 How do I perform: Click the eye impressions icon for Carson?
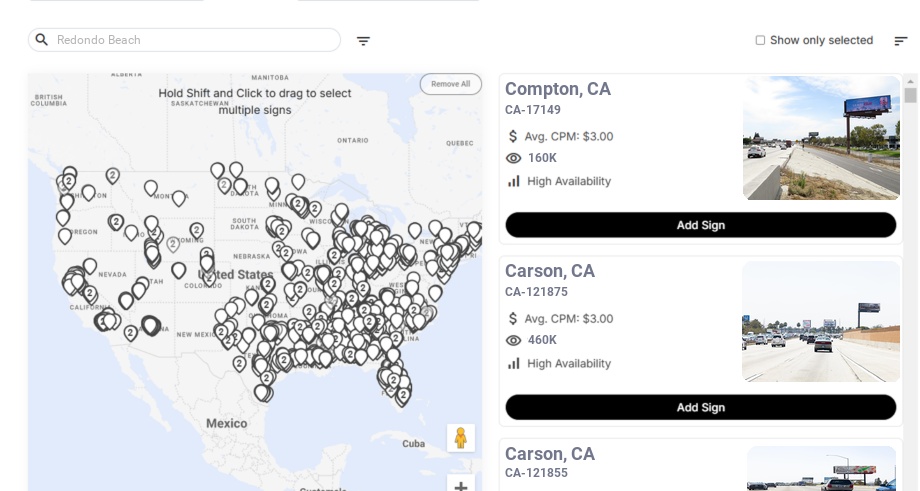click(514, 340)
